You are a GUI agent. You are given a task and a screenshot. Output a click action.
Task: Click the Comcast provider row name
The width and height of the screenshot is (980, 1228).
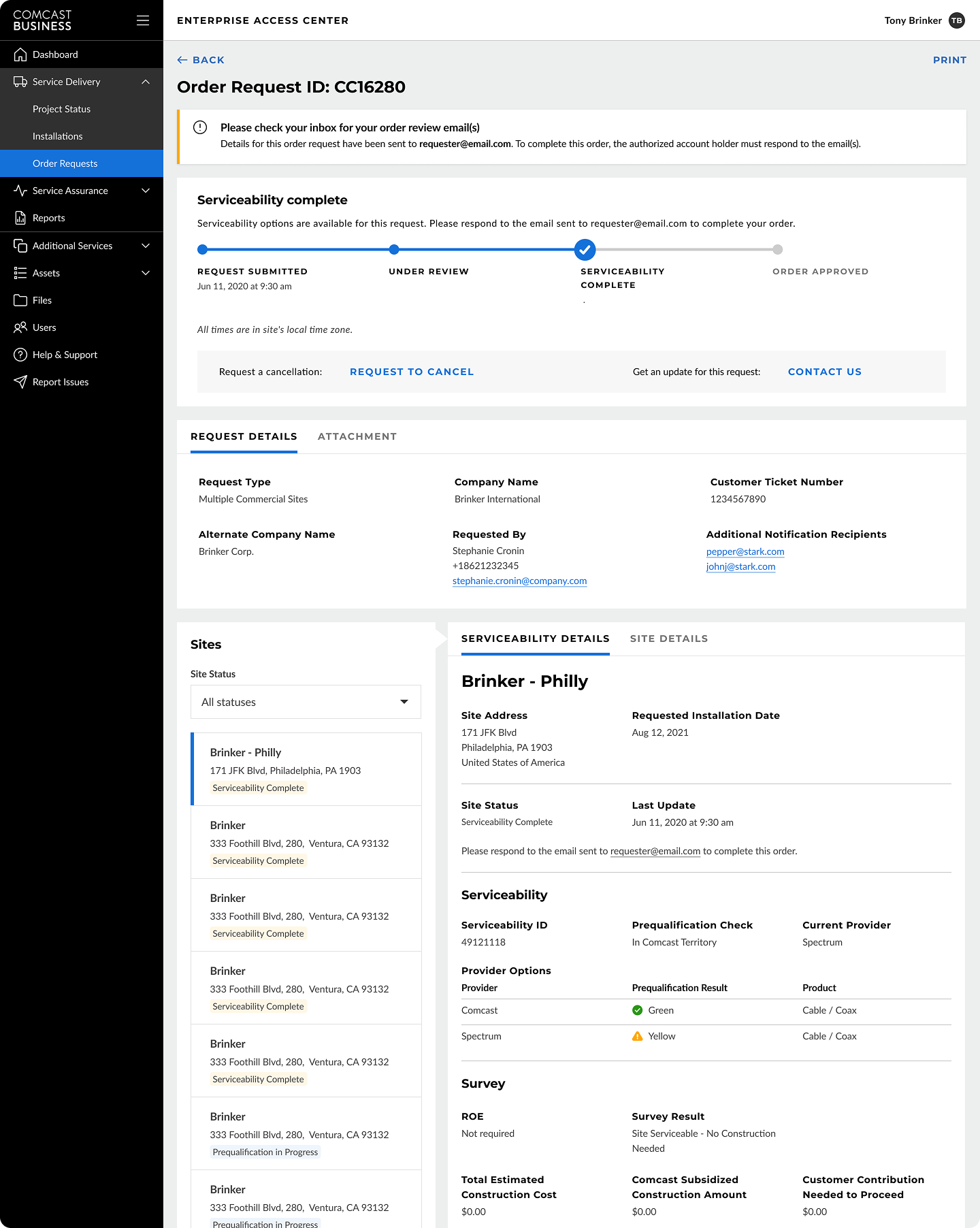[x=479, y=1010]
